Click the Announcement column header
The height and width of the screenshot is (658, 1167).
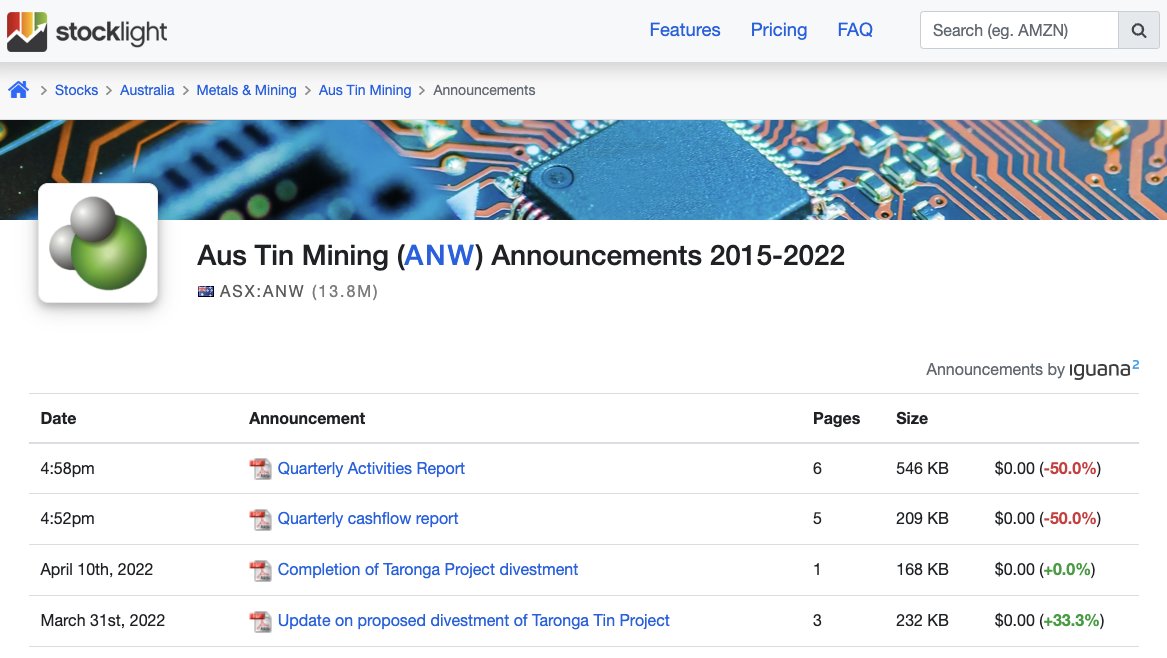click(x=307, y=418)
